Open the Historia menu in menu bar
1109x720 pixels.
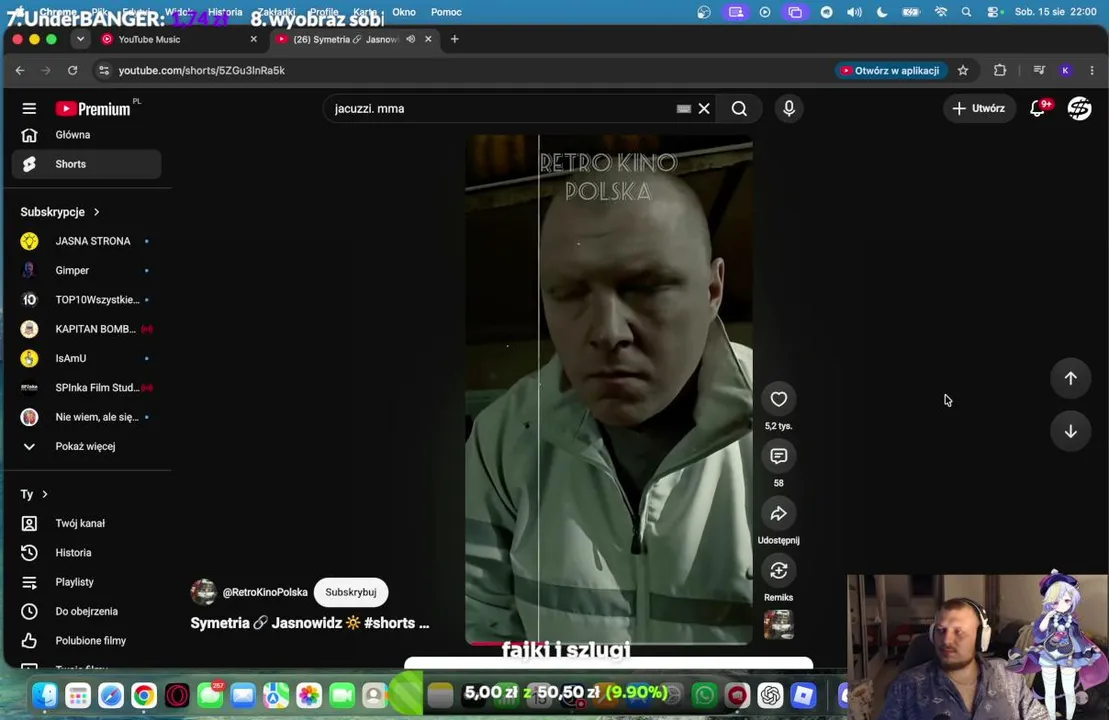[x=225, y=12]
